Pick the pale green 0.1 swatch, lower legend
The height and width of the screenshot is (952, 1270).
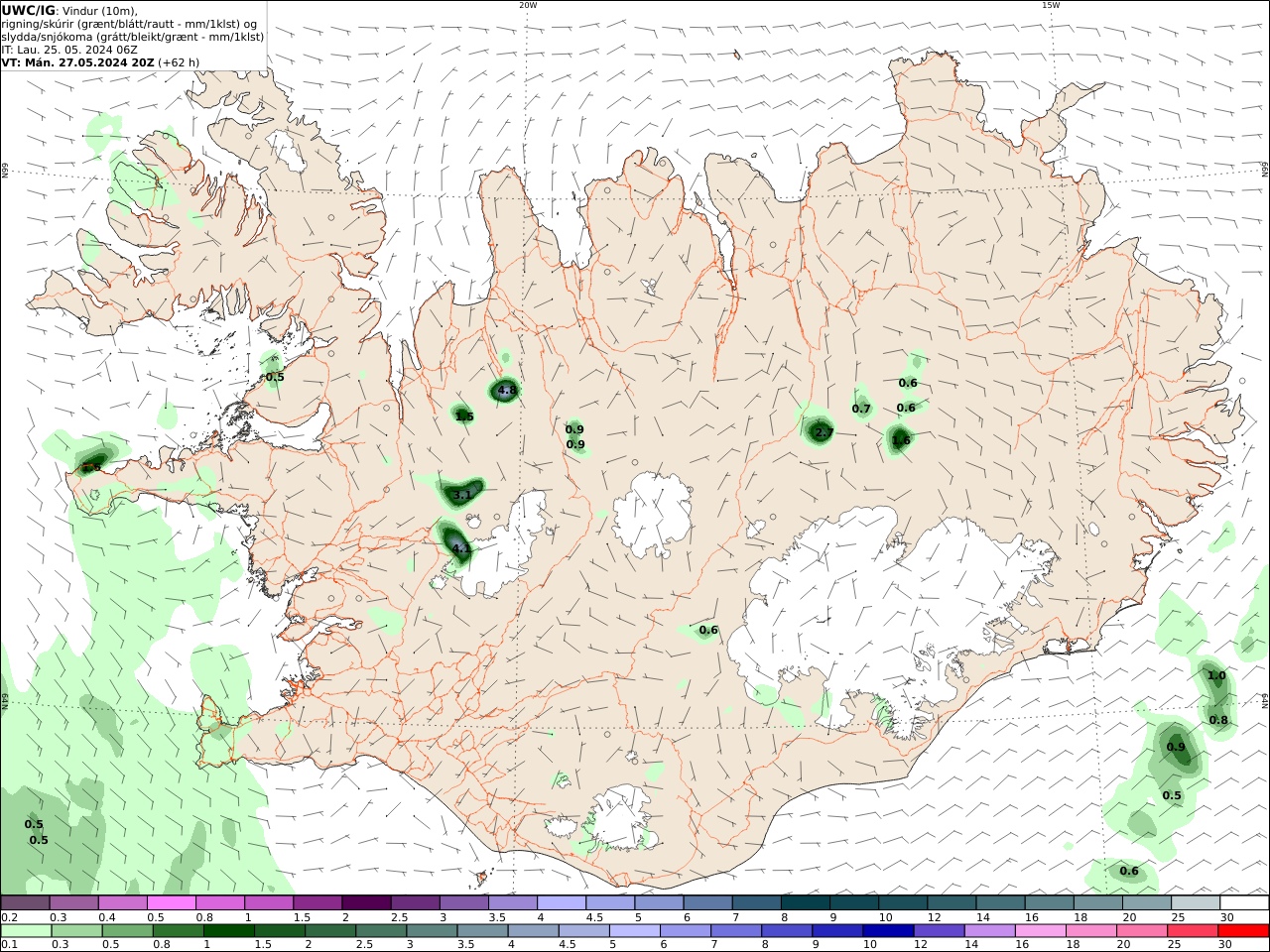click(26, 931)
